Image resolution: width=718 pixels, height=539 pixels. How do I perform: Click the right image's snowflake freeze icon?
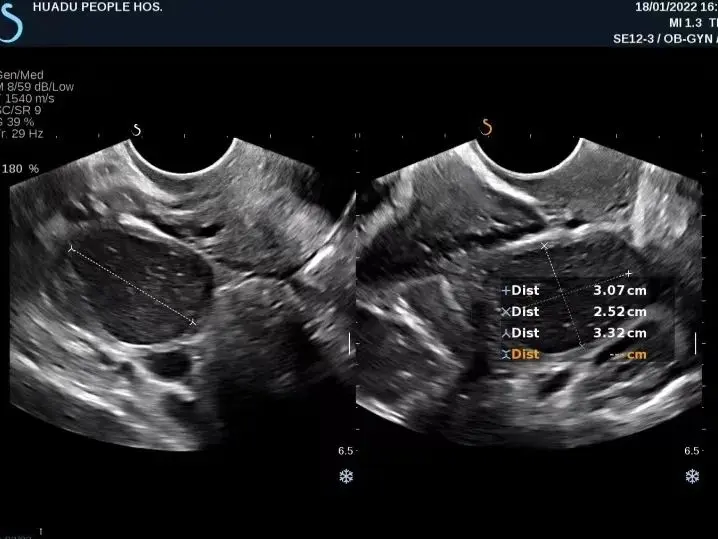coord(692,476)
